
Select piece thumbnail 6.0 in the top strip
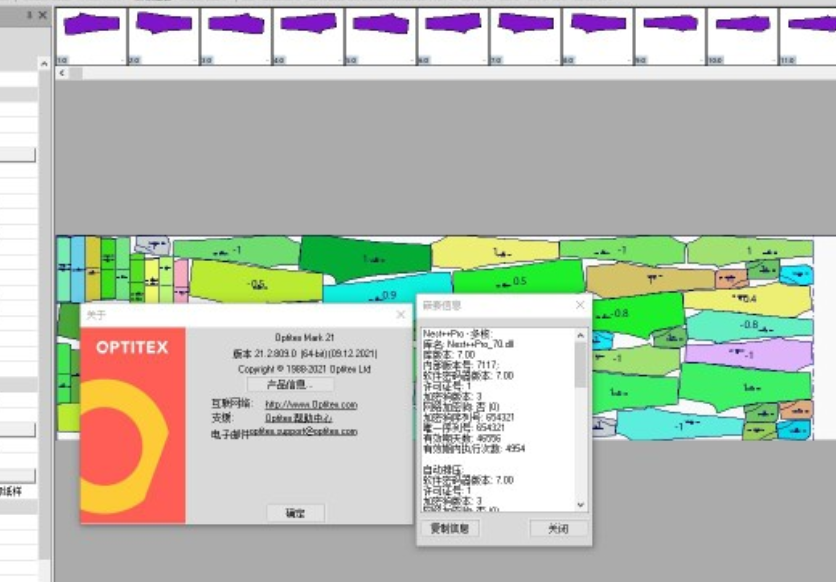pos(453,36)
